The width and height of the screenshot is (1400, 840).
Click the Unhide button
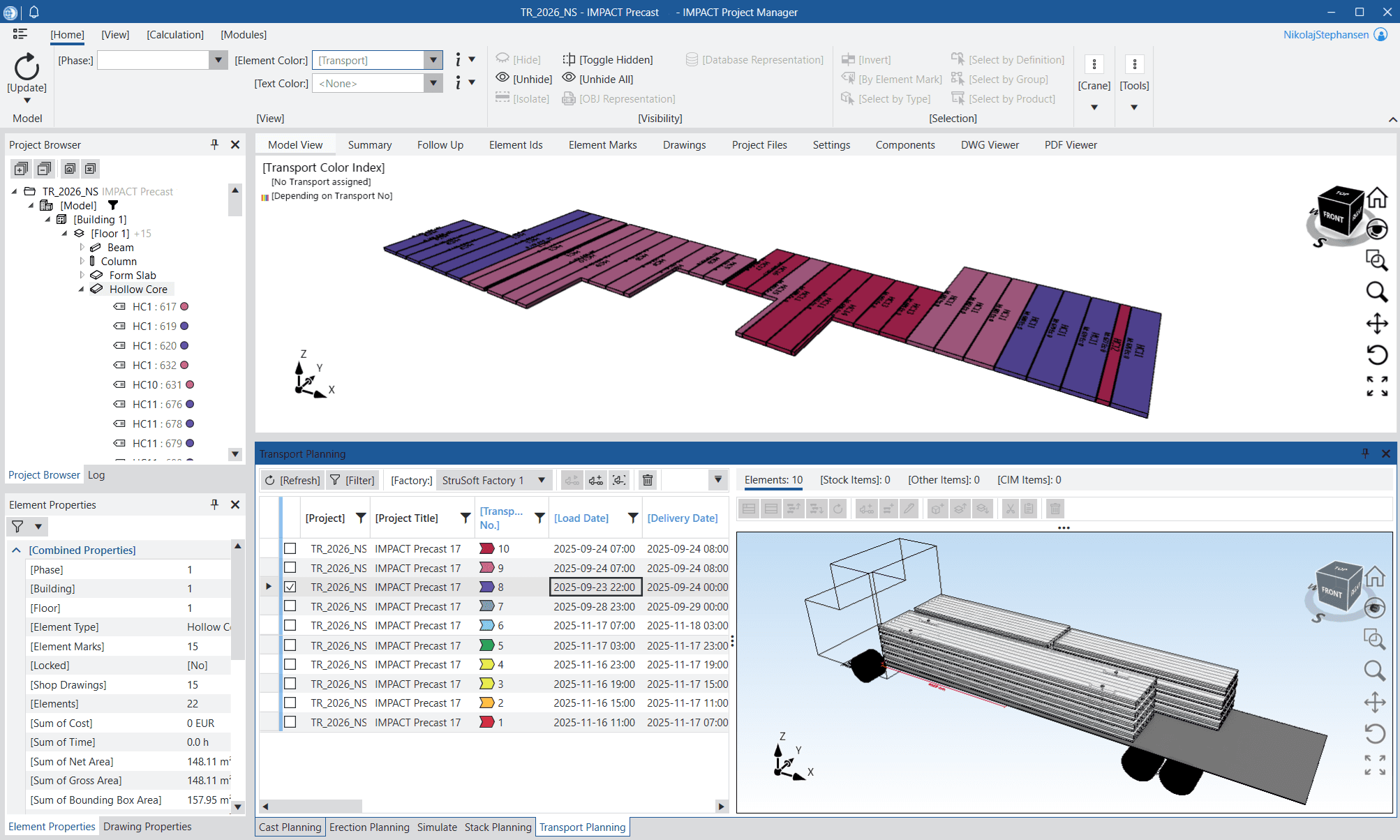click(x=524, y=79)
